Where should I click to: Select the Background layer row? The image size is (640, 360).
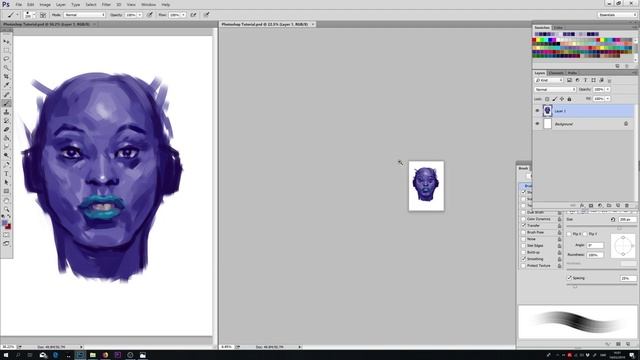coord(584,124)
